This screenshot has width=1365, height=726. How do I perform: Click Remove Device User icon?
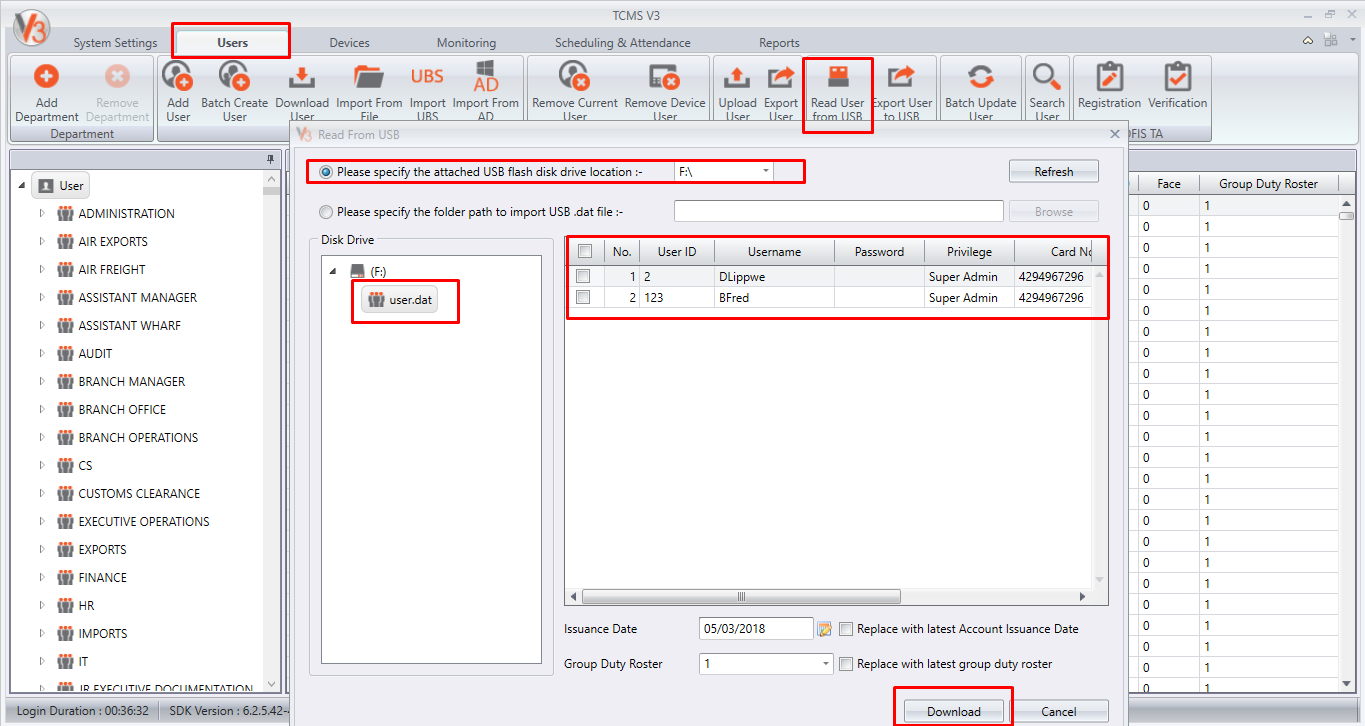point(665,77)
